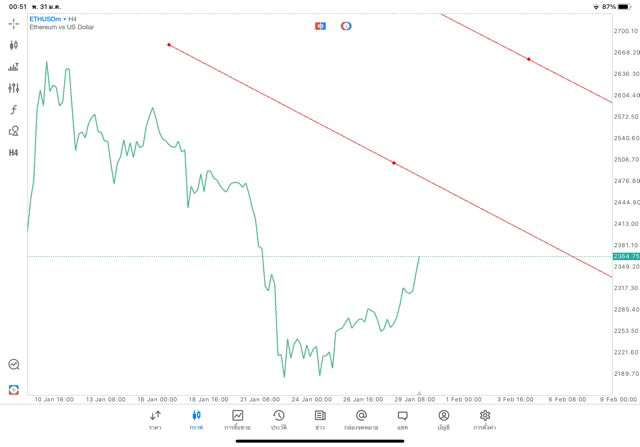Tap the new order icon in sidebar

click(x=13, y=389)
